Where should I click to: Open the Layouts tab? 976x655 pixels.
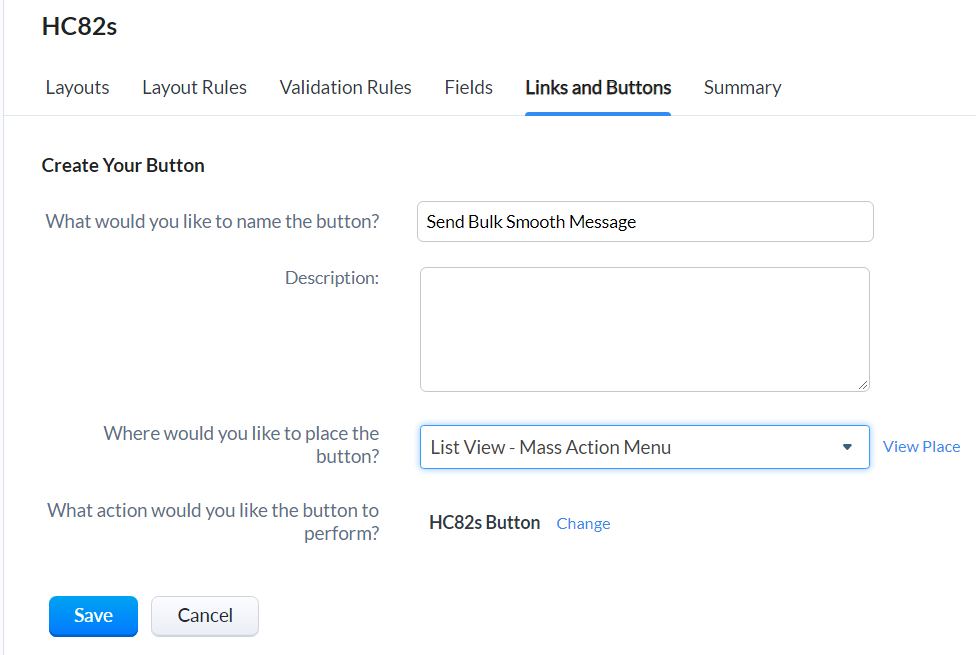coord(77,88)
